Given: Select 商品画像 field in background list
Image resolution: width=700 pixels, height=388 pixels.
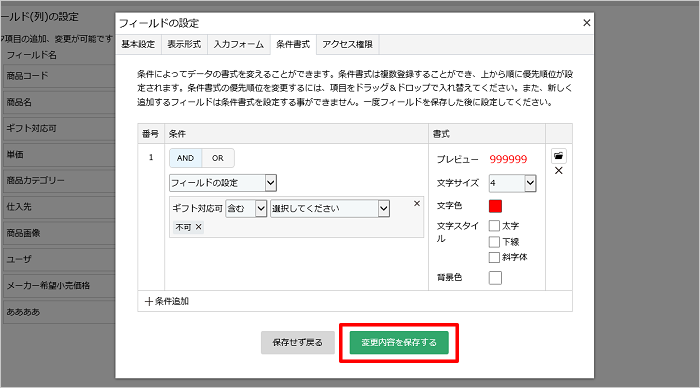Looking at the screenshot, I should 58,233.
